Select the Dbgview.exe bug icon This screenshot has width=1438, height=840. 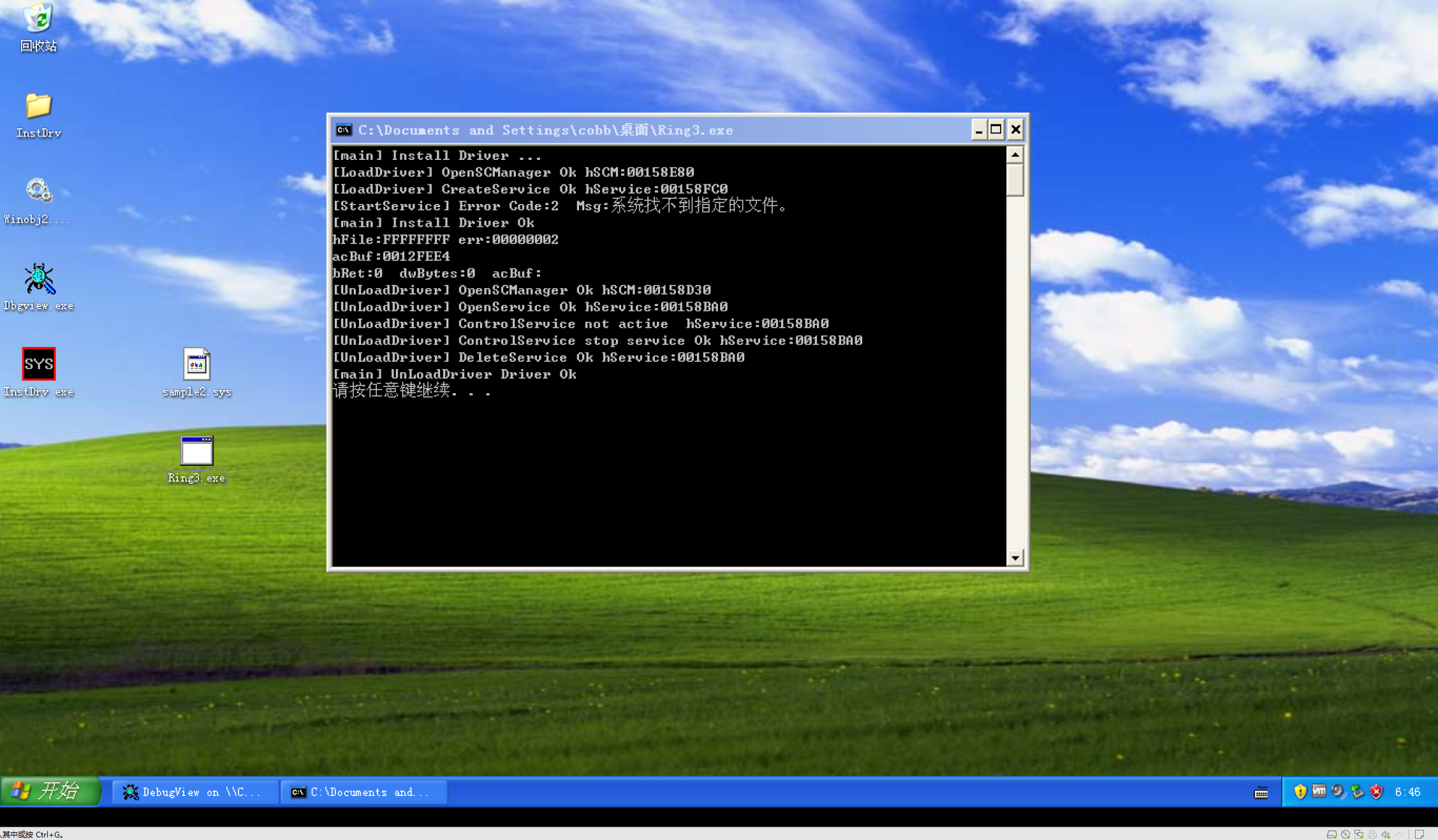pyautogui.click(x=39, y=278)
